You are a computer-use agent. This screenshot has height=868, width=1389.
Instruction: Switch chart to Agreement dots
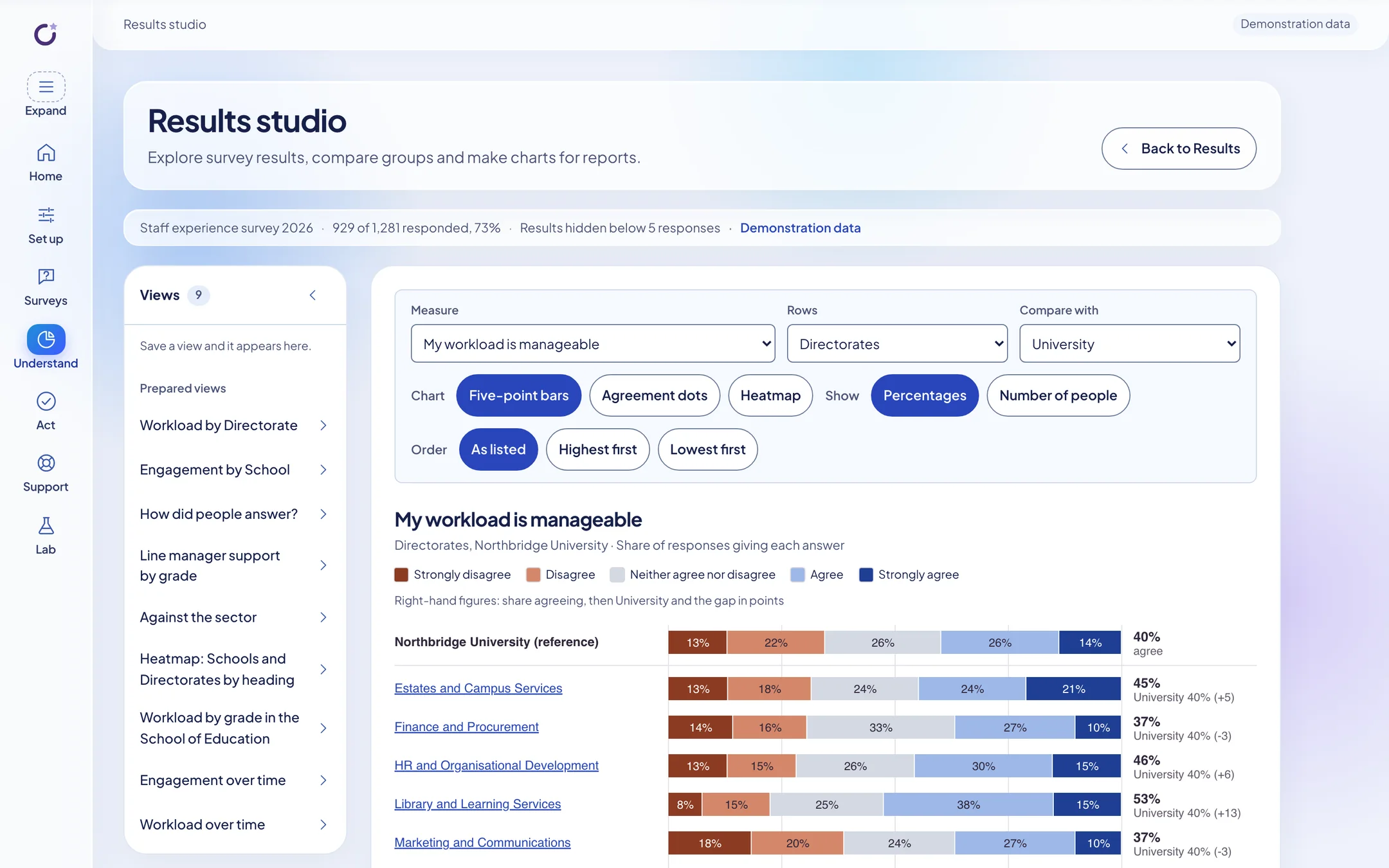point(654,395)
